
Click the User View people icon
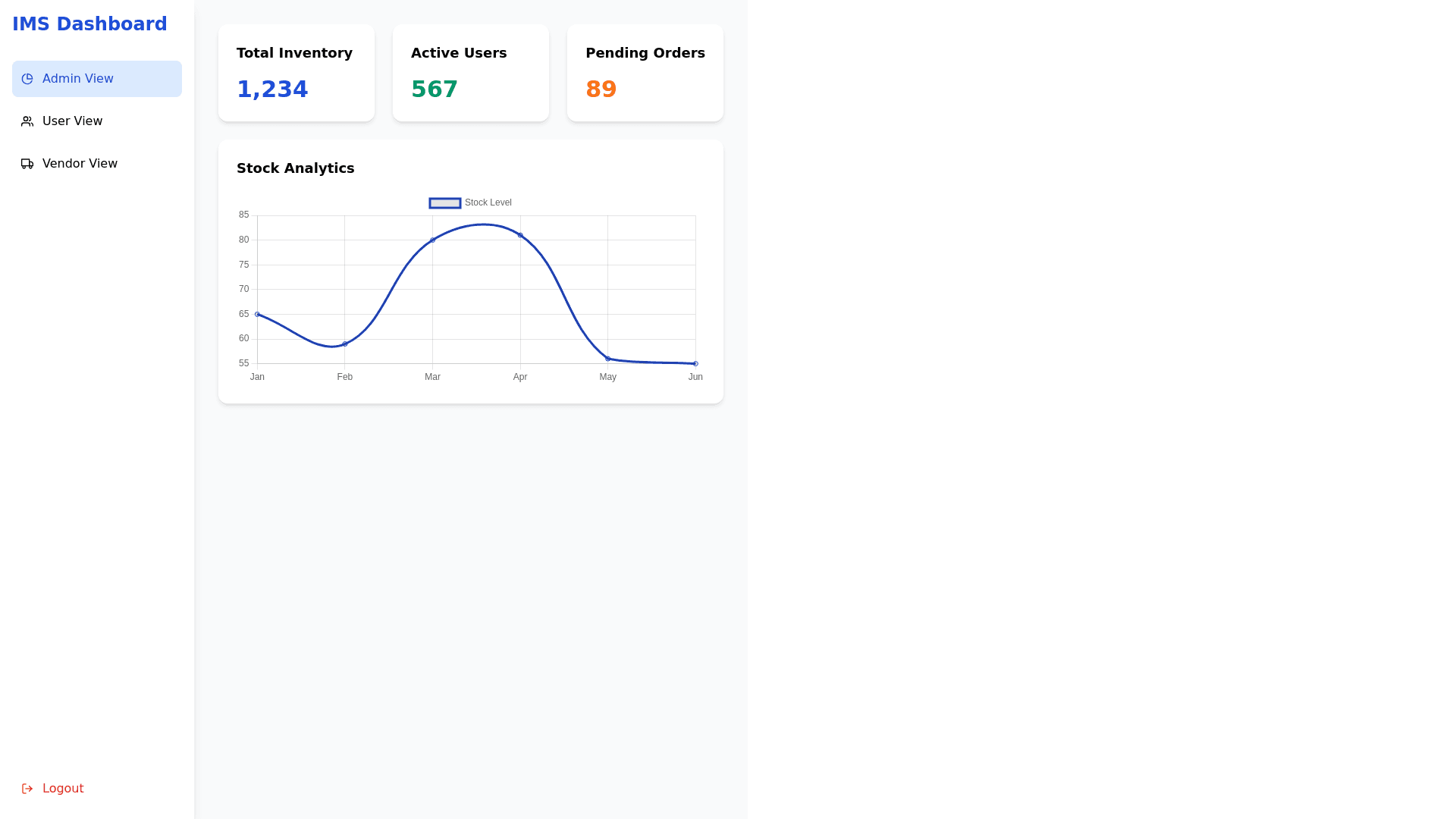click(27, 121)
